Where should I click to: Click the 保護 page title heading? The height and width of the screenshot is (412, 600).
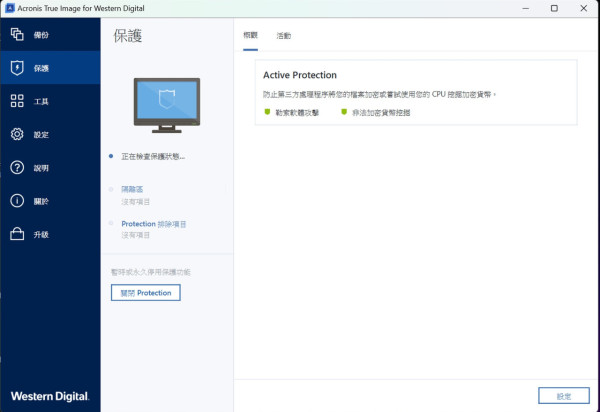tap(127, 36)
